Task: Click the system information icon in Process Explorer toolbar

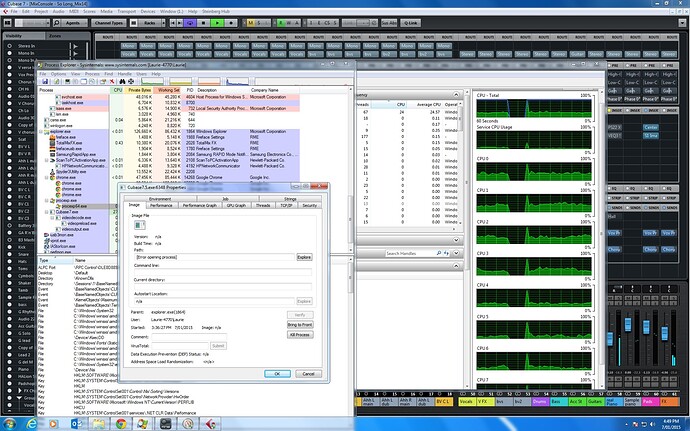Action: point(67,81)
